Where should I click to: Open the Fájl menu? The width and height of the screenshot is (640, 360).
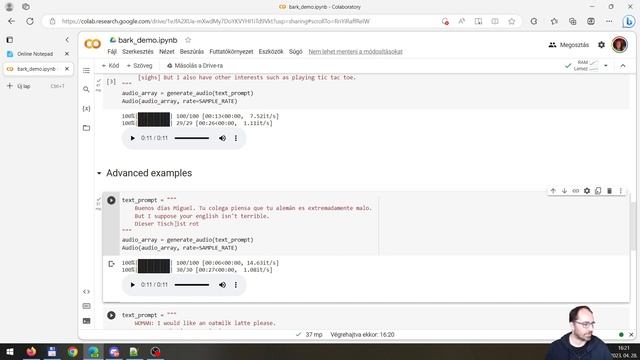[x=112, y=52]
